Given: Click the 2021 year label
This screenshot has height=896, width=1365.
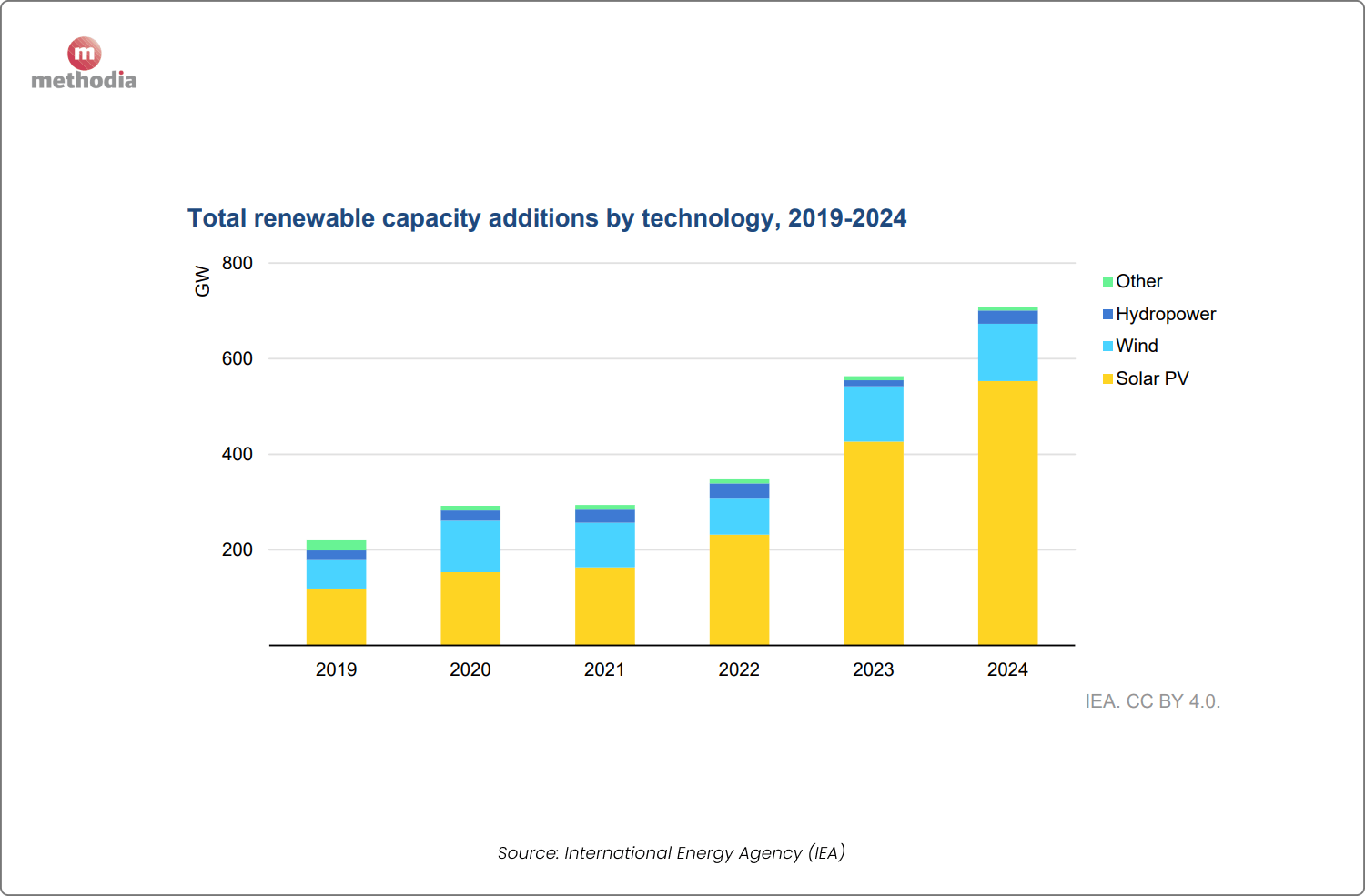Looking at the screenshot, I should [605, 669].
